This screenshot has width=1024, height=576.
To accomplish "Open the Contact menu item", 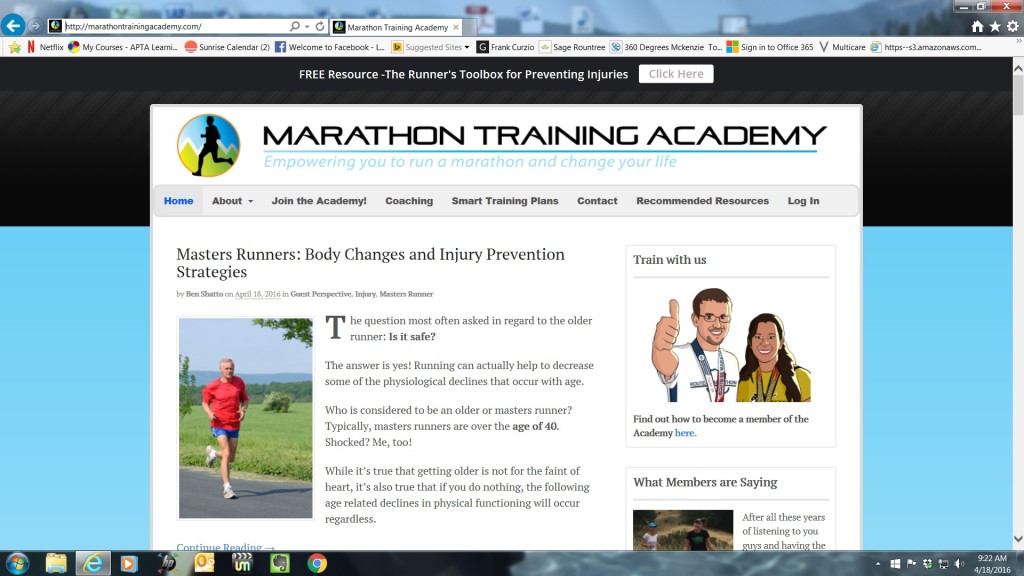I will point(597,200).
